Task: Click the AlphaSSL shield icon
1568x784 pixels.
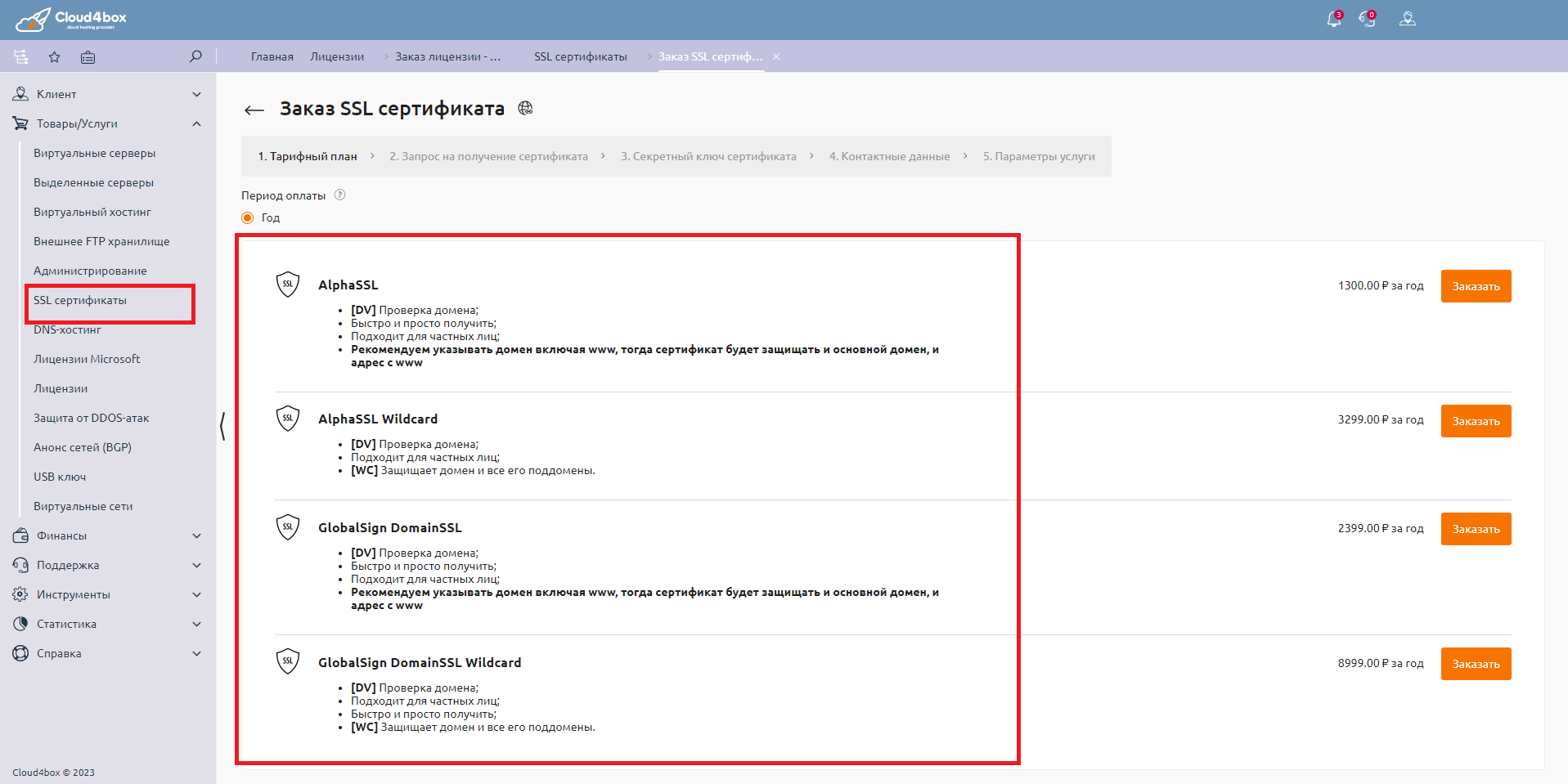Action: [x=288, y=284]
